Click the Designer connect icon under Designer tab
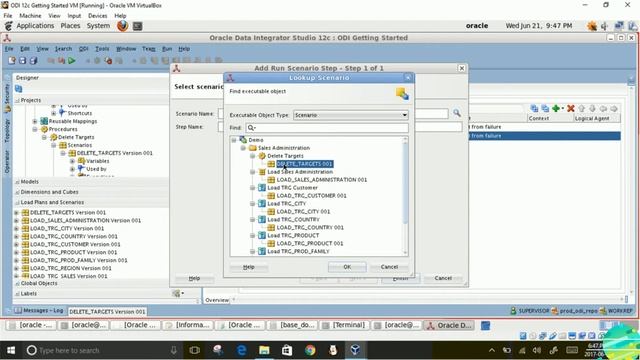Viewport: 640px width, 360px height. point(19,89)
